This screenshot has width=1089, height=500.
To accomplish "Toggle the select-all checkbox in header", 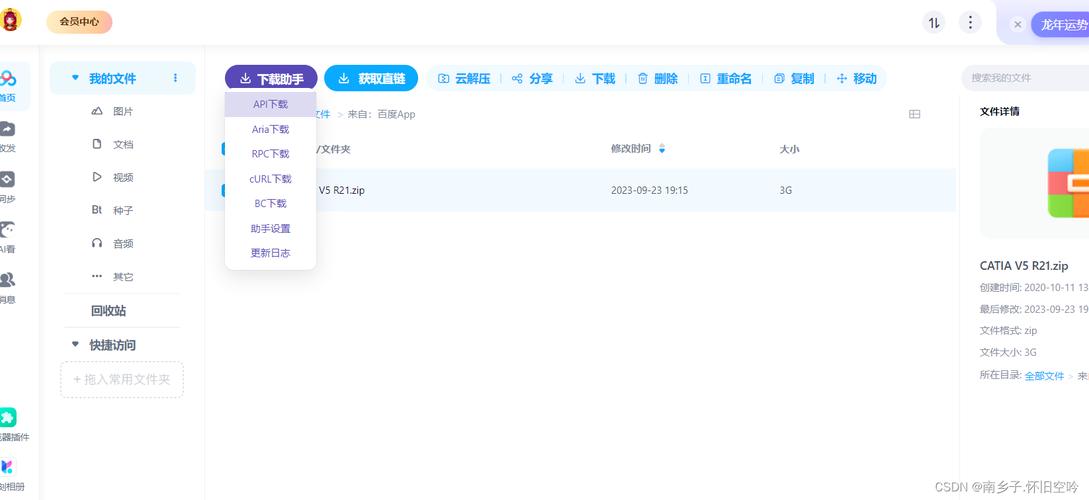I will [224, 149].
